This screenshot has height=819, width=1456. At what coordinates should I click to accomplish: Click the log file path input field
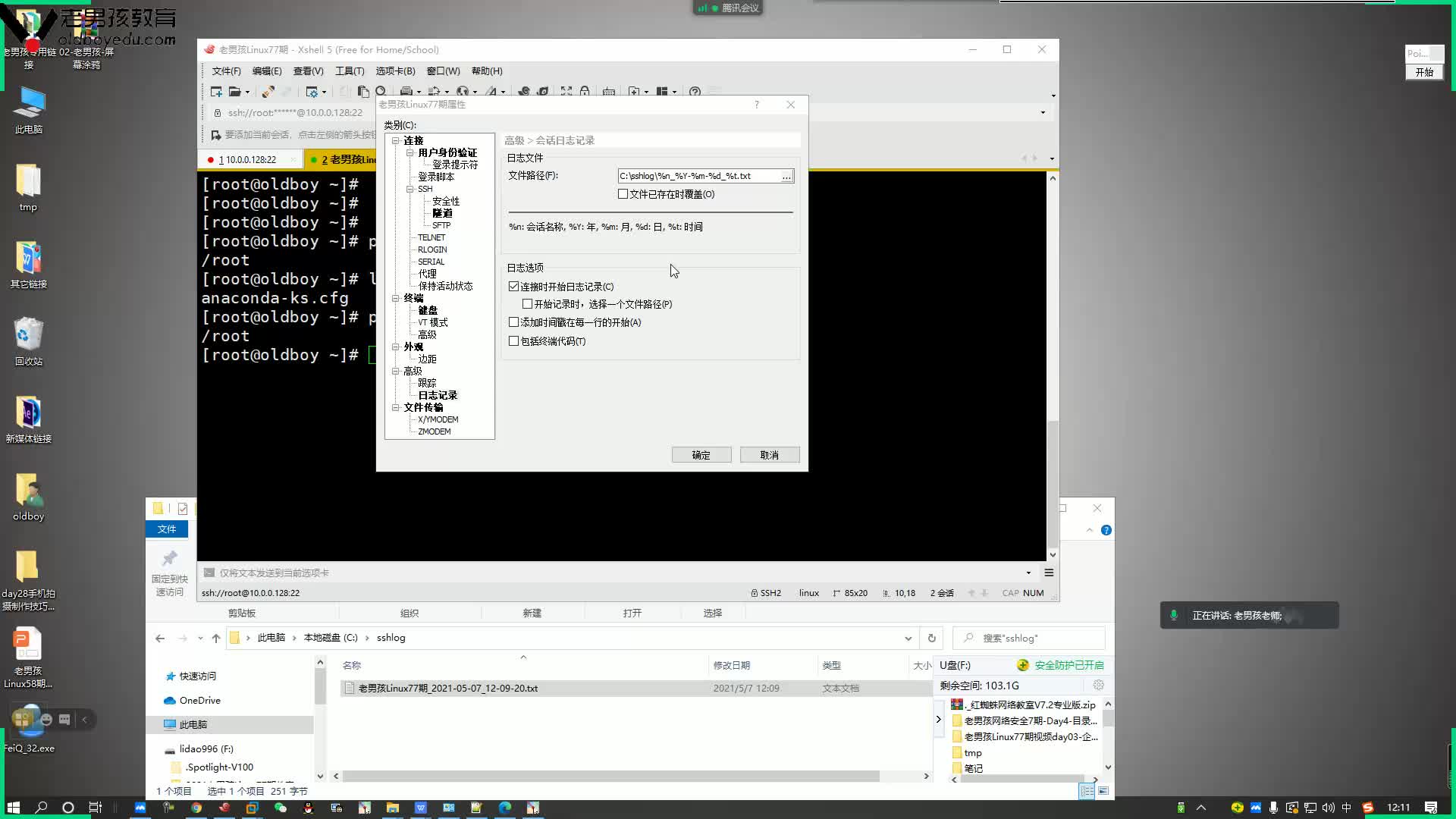(698, 176)
